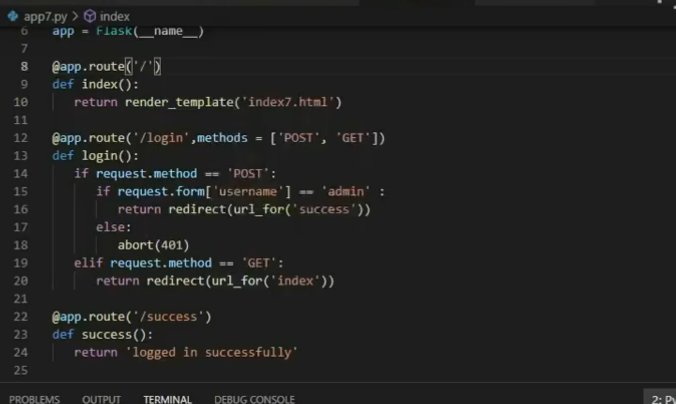676x404 pixels.
Task: Click 'methods' keyword on line 12
Action: 222,138
